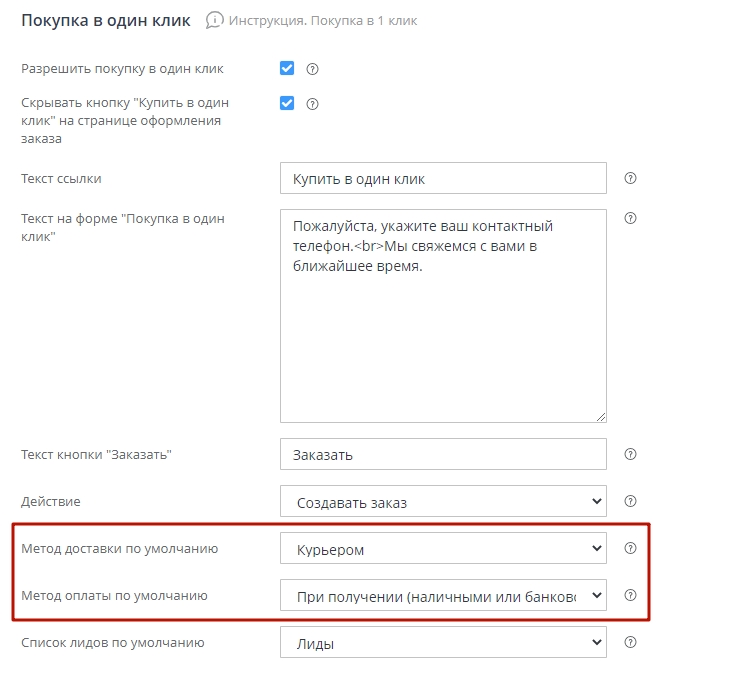Open "Инструкция. Покупка в 1 клик" link
This screenshot has width=740, height=678.
coord(323,21)
